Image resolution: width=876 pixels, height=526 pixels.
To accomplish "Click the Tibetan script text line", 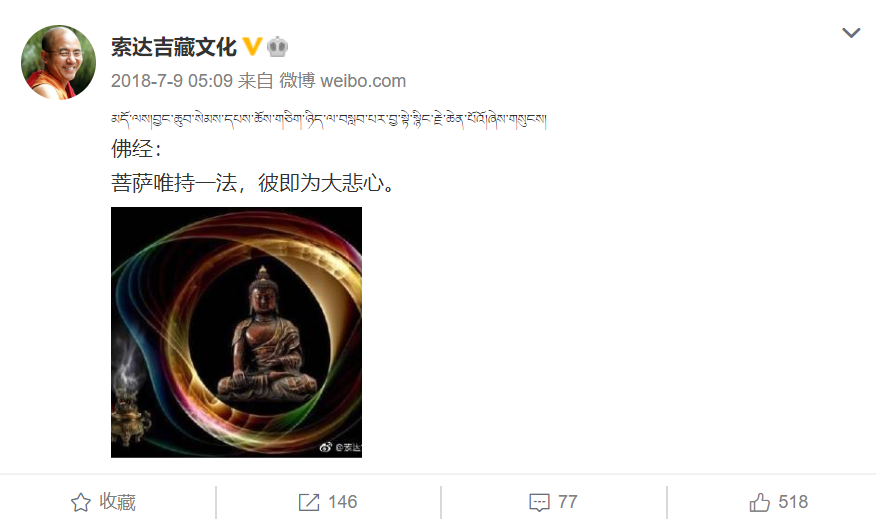I will [328, 119].
